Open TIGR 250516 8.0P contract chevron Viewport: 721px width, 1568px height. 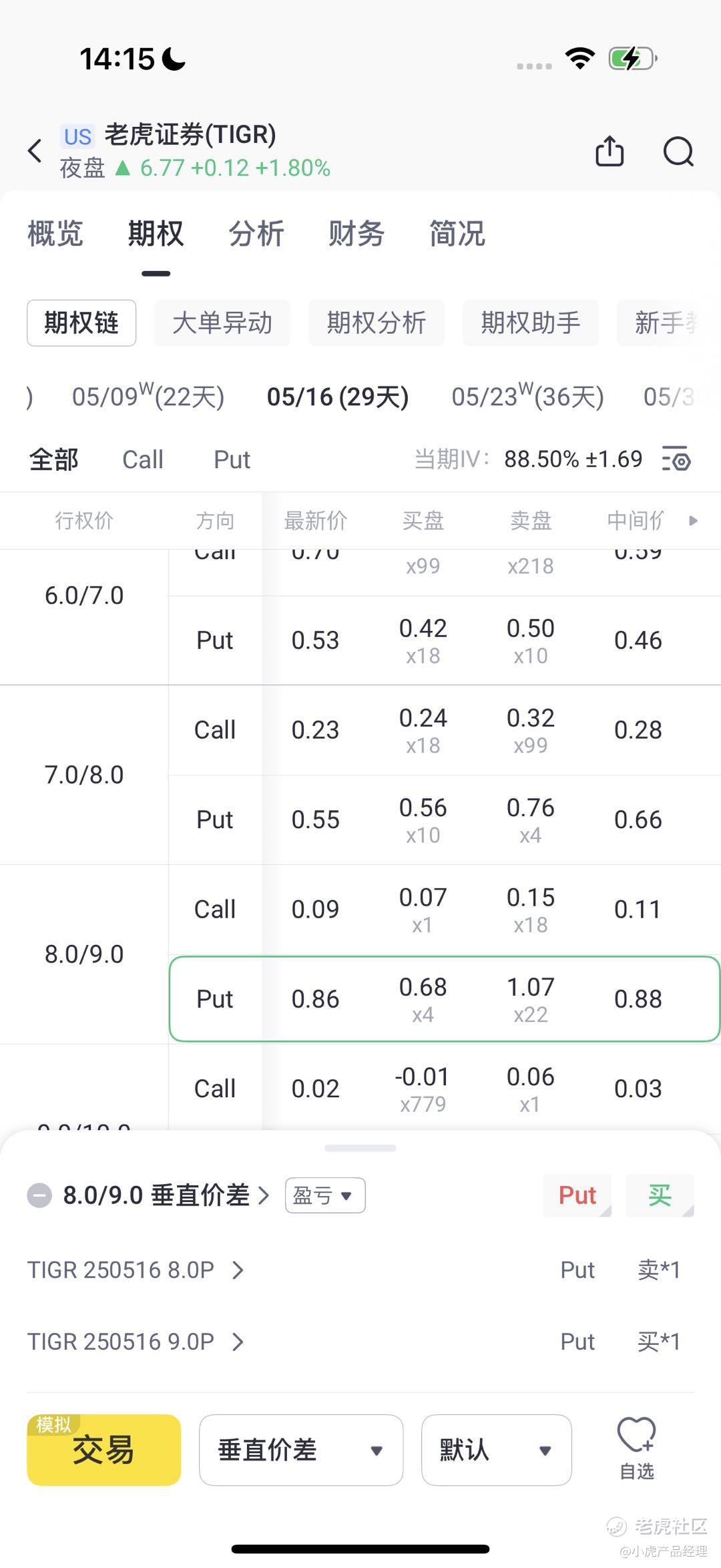click(x=238, y=1269)
